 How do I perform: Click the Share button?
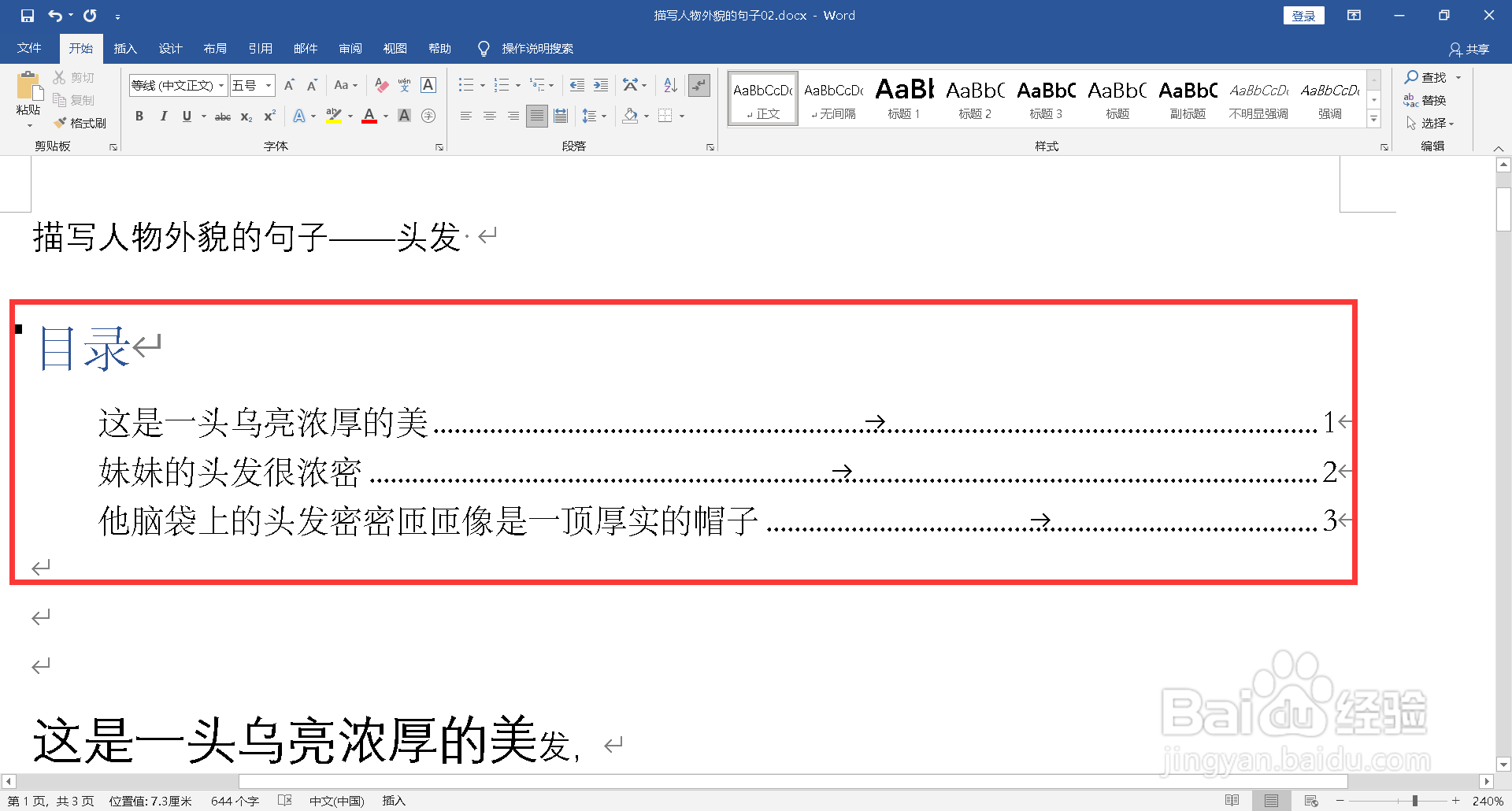tap(1469, 50)
